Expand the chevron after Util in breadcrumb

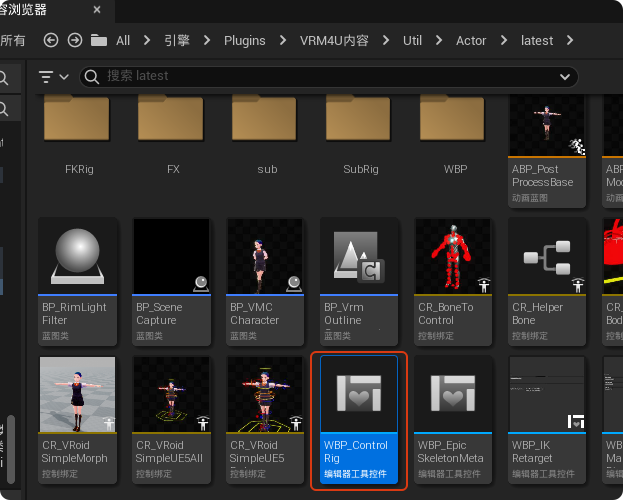(439, 40)
